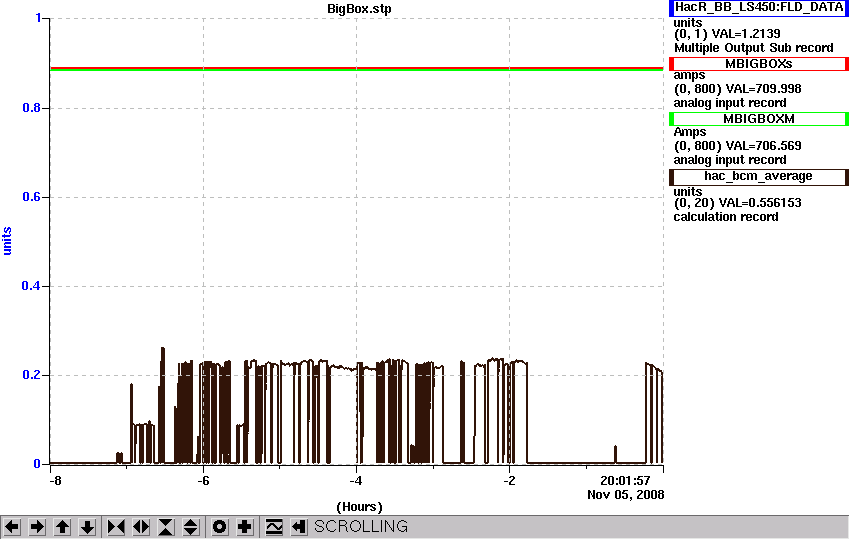
Task: Pan the graph down with the down arrow
Action: click(x=87, y=527)
